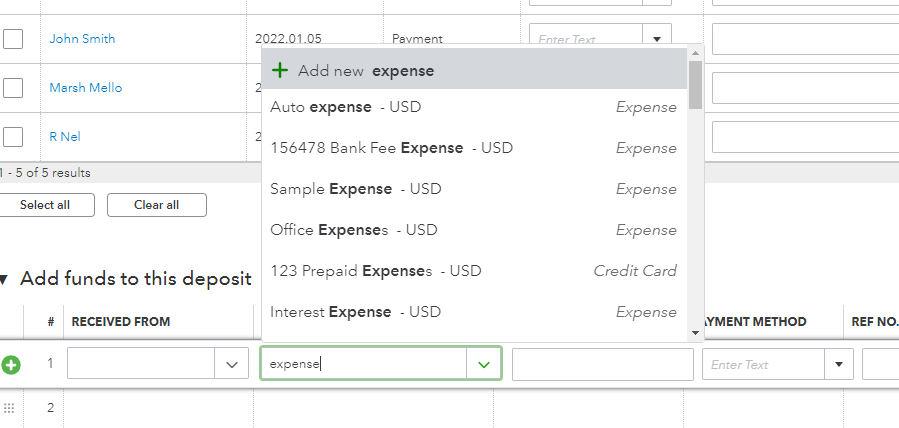Select 156478 Bank Fee Expense account
This screenshot has width=899, height=428.
474,148
